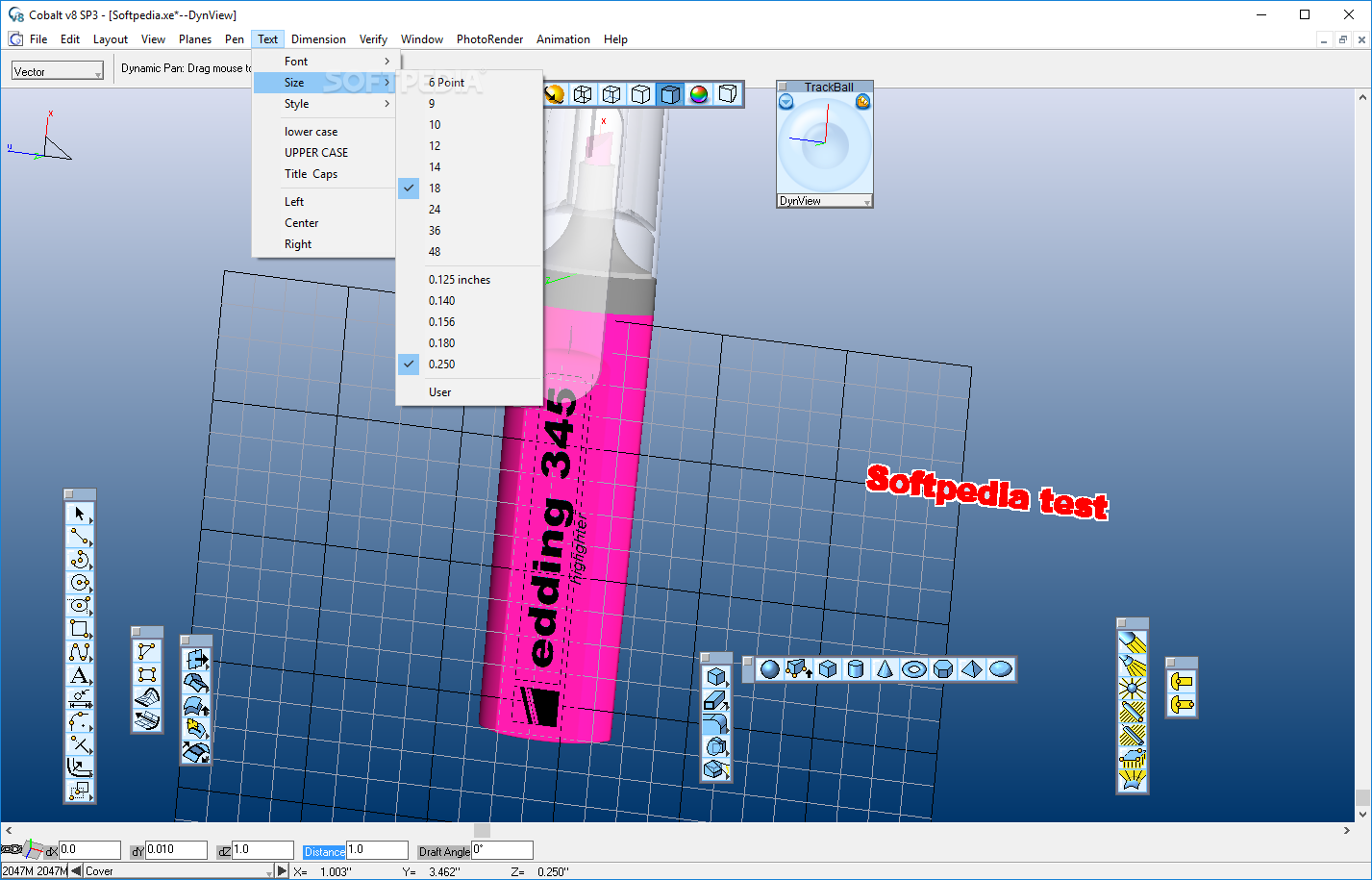Choose lower case text option
The image size is (1372, 880).
[324, 132]
